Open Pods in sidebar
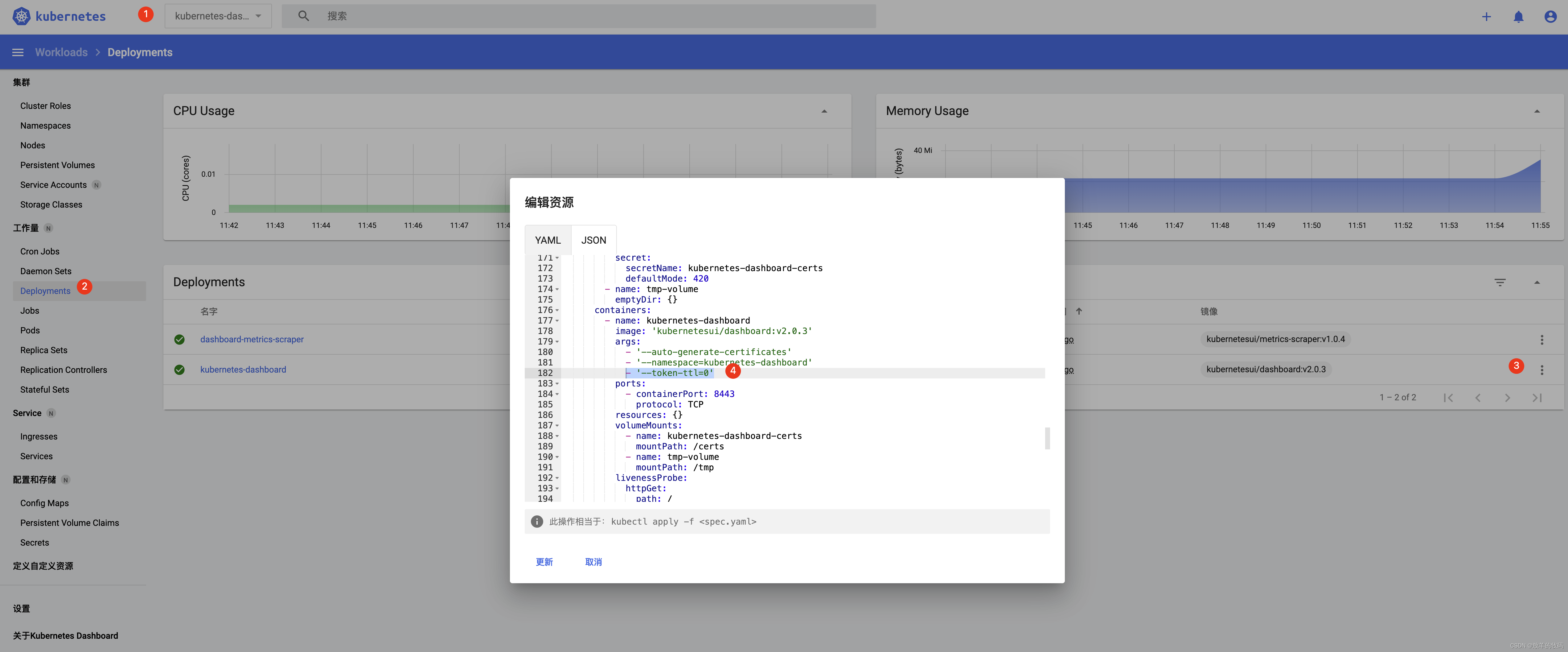 pyautogui.click(x=30, y=331)
